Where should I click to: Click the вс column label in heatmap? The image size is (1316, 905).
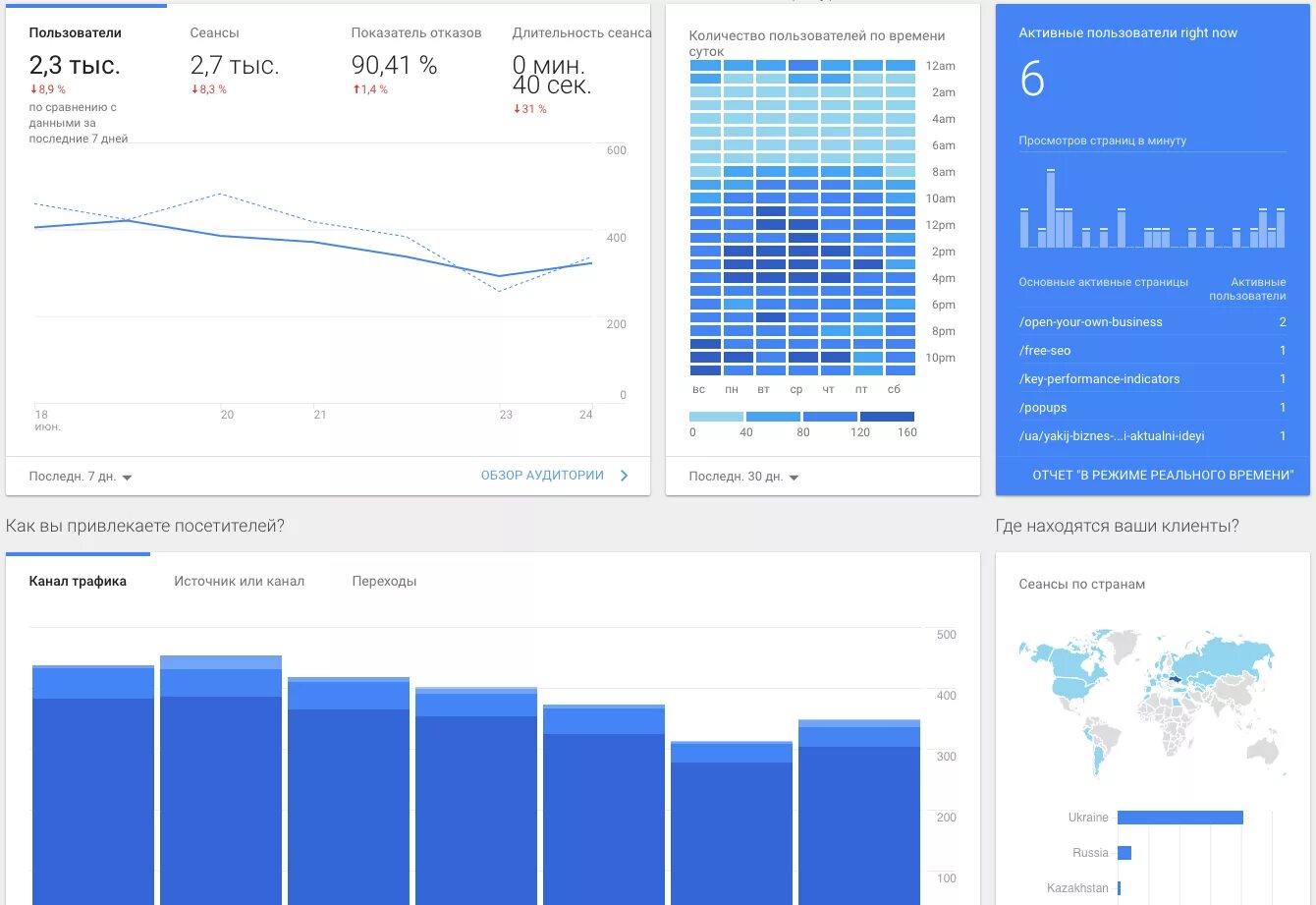(699, 390)
